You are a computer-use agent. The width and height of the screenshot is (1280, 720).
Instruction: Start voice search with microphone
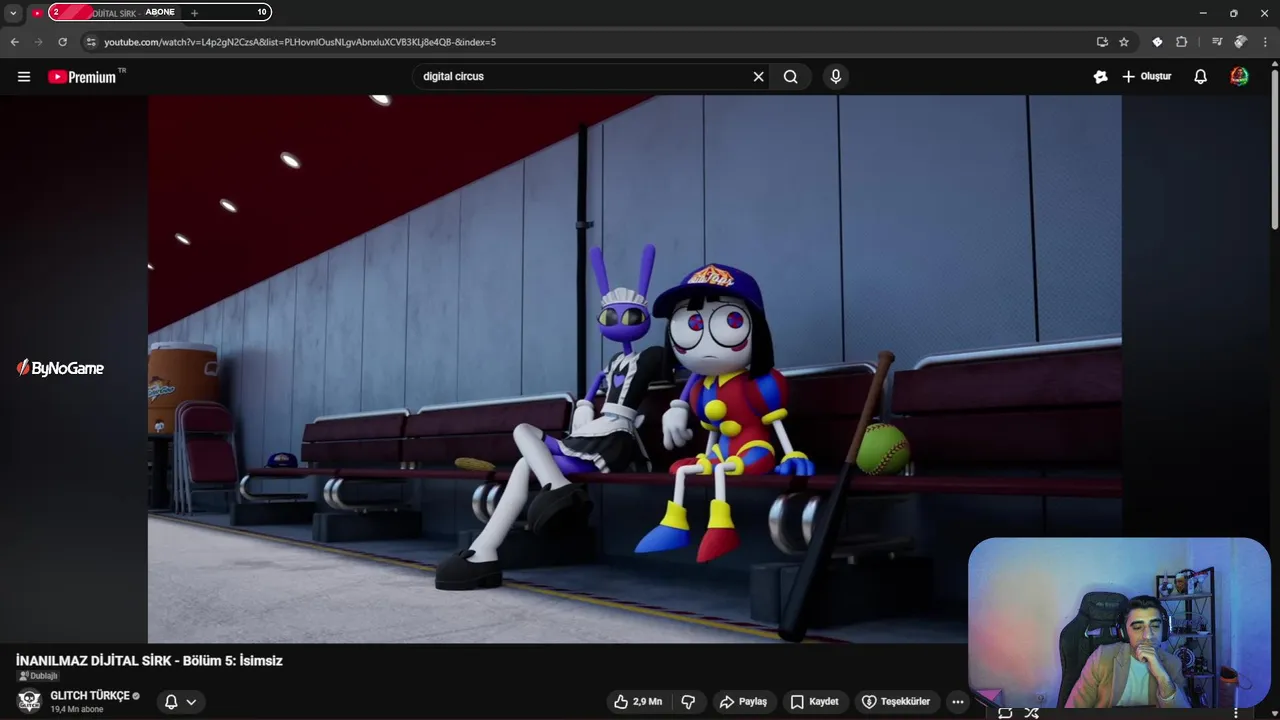tap(836, 77)
